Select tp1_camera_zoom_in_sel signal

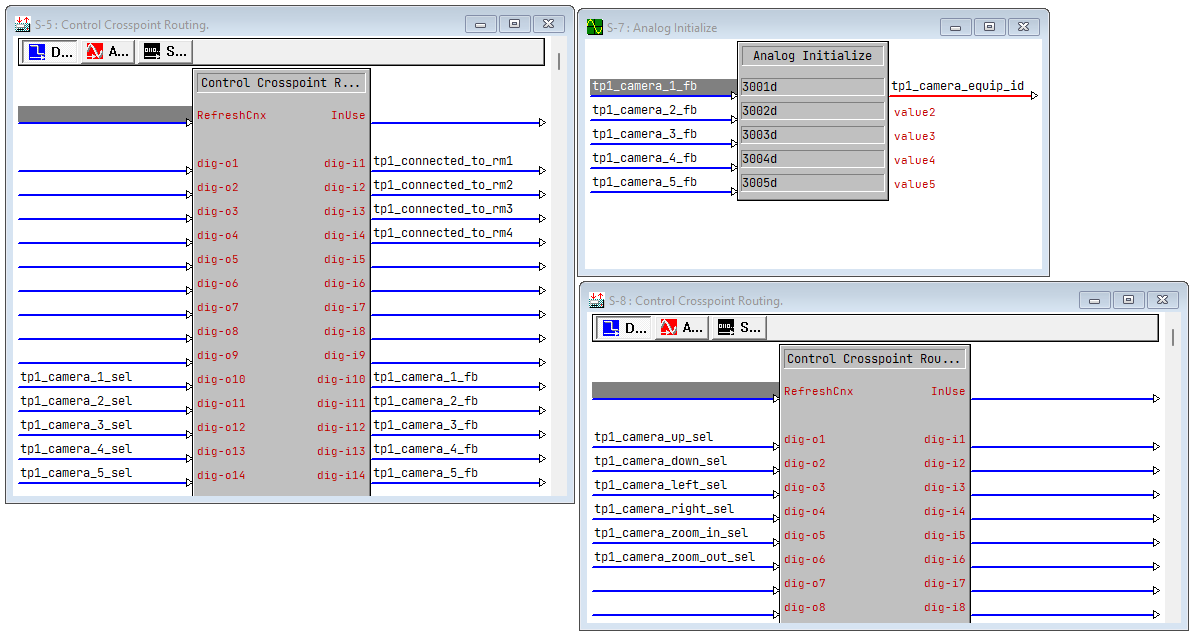coord(671,534)
